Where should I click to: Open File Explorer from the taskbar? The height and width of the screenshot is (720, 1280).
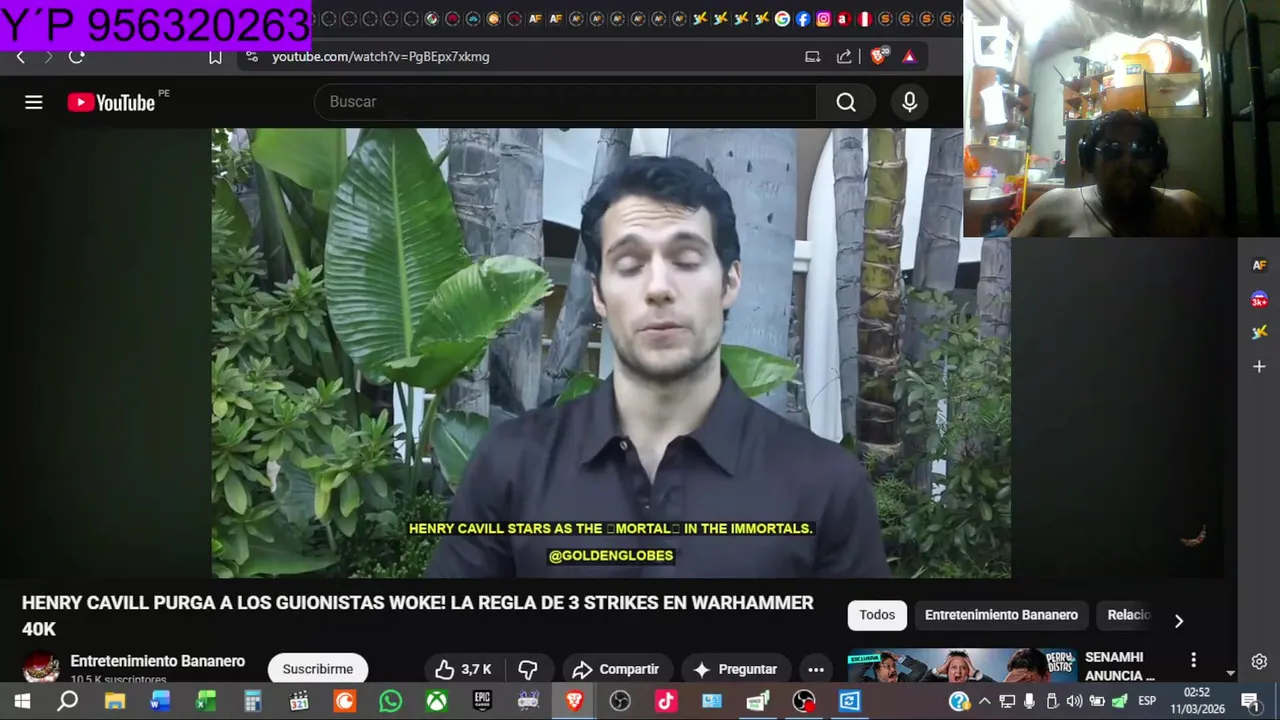pyautogui.click(x=115, y=701)
